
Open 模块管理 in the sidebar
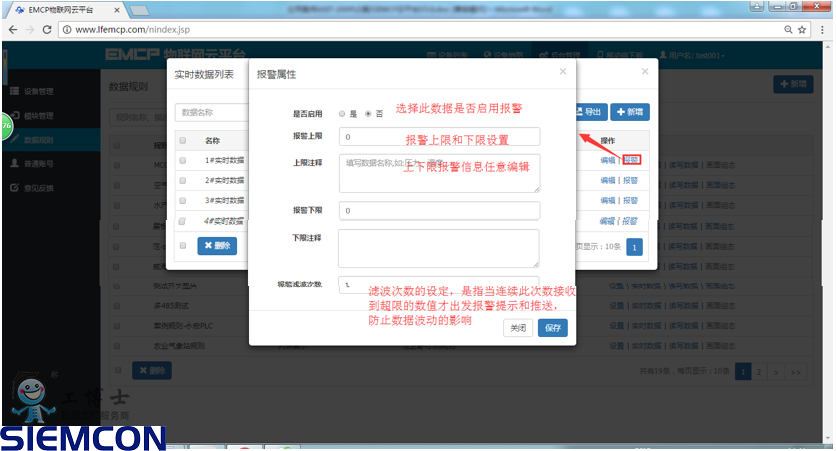[38, 116]
